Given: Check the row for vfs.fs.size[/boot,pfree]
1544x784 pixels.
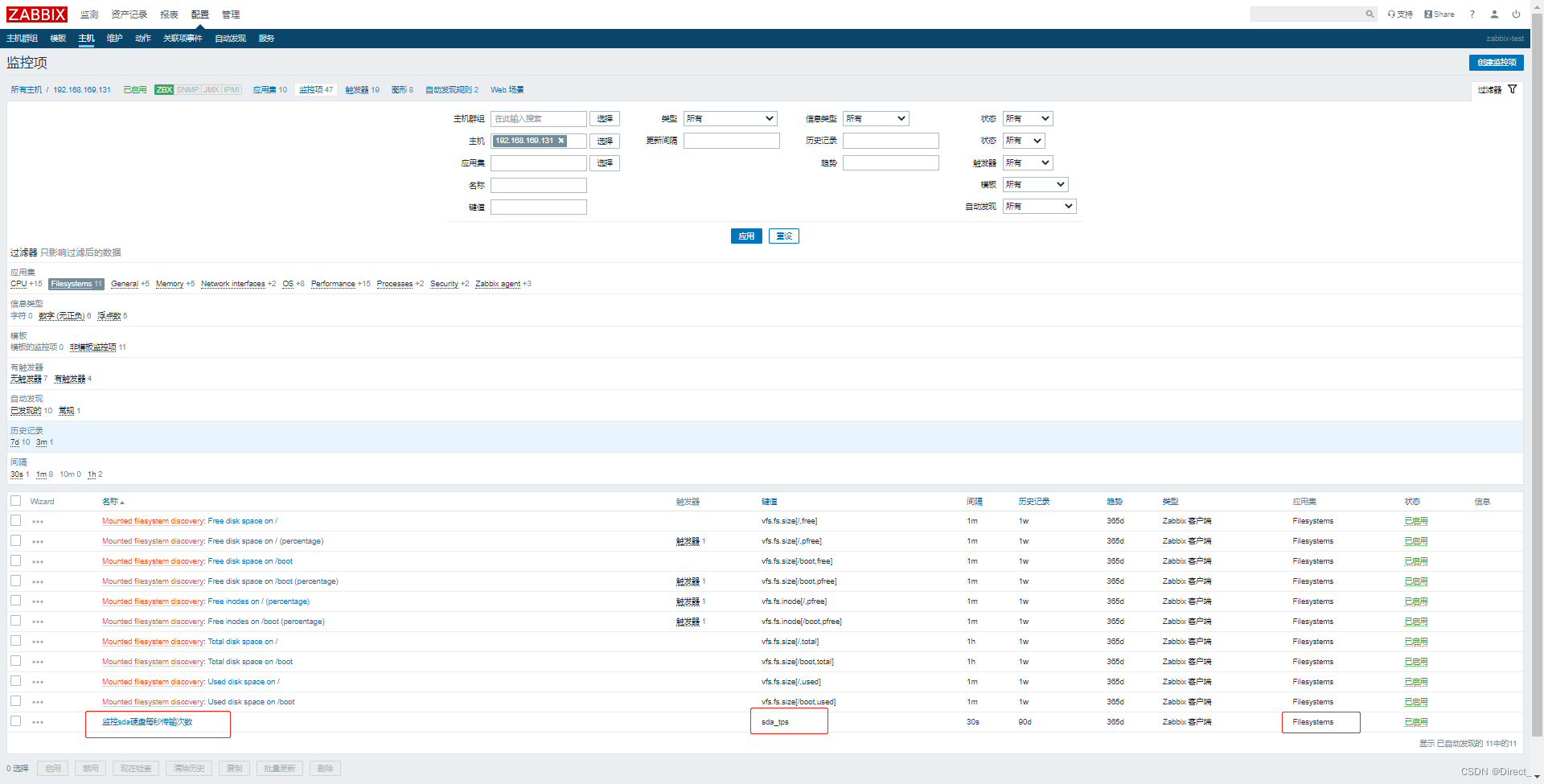Looking at the screenshot, I should click(x=15, y=581).
